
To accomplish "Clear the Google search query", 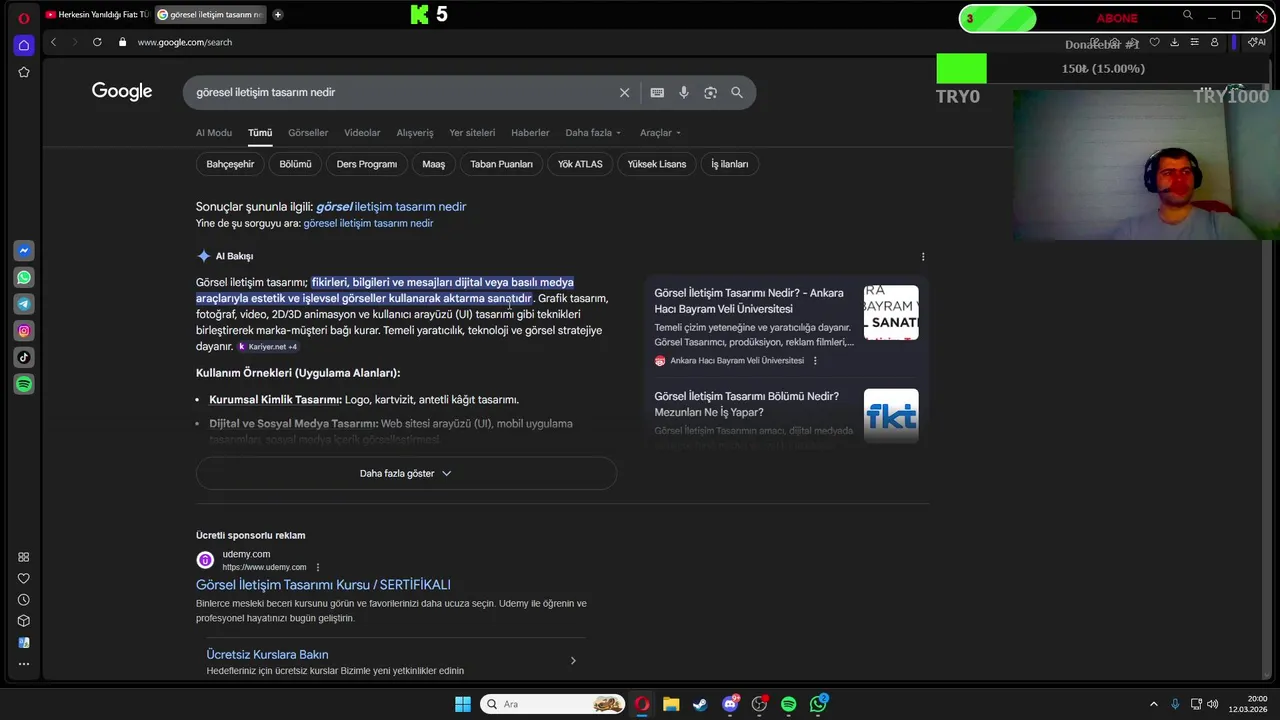I will (x=624, y=92).
